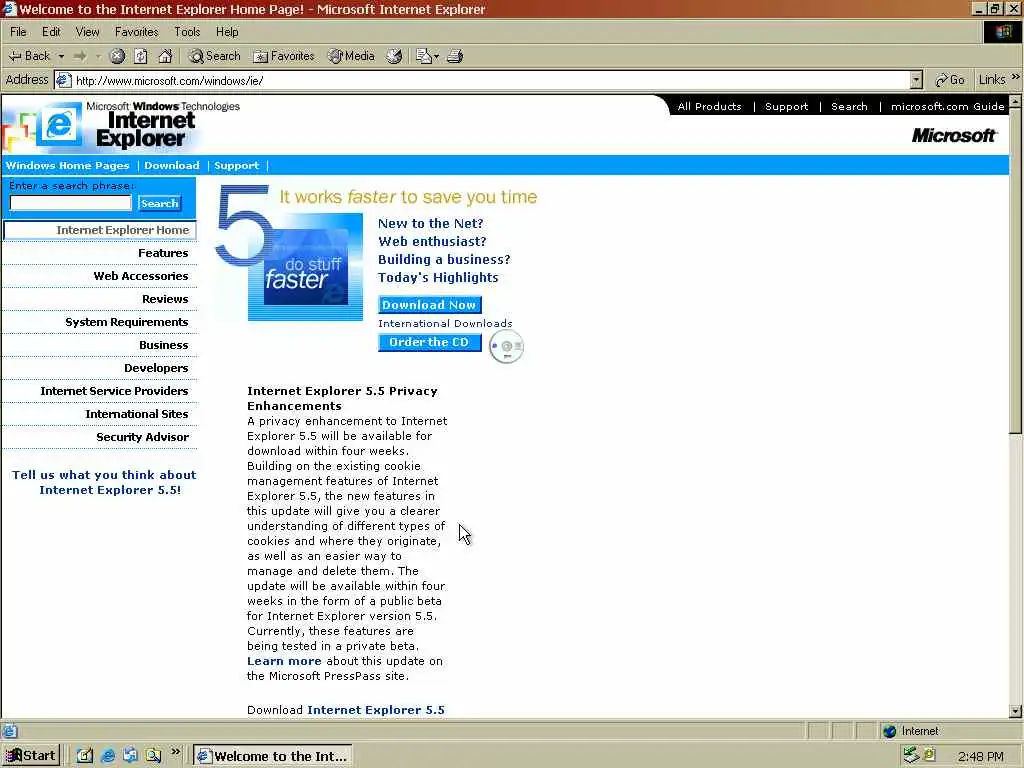Refresh the page using the Refresh icon
Image resolution: width=1024 pixels, height=768 pixels.
[x=141, y=56]
